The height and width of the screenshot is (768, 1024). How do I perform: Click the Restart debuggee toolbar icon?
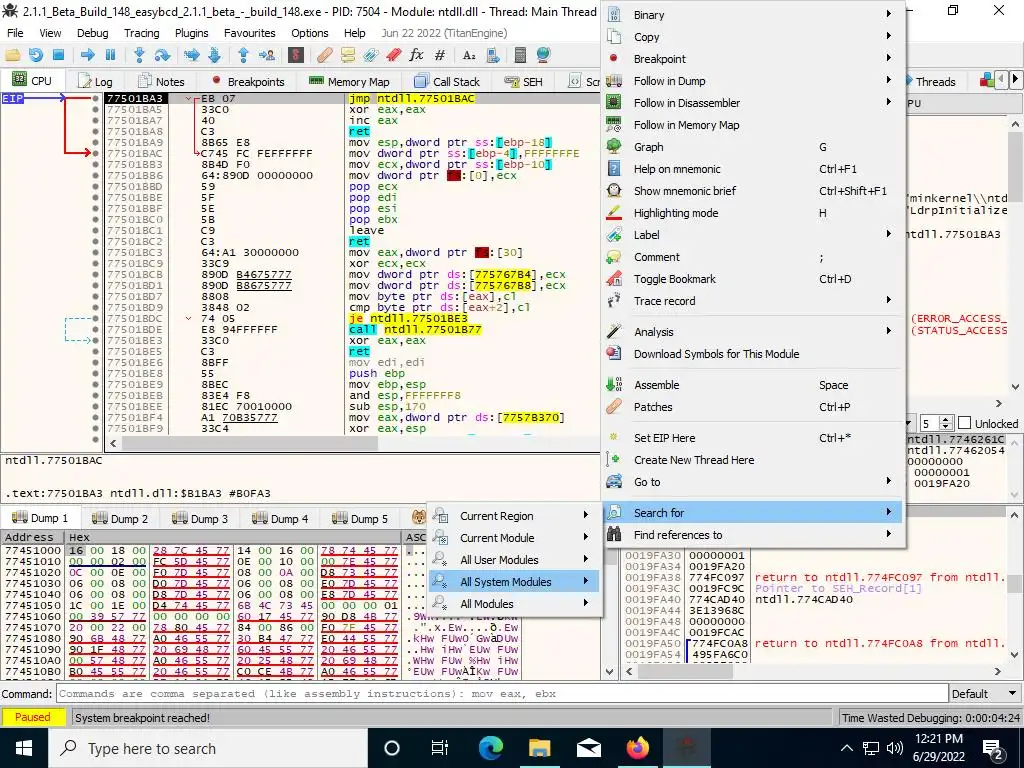(x=36, y=56)
